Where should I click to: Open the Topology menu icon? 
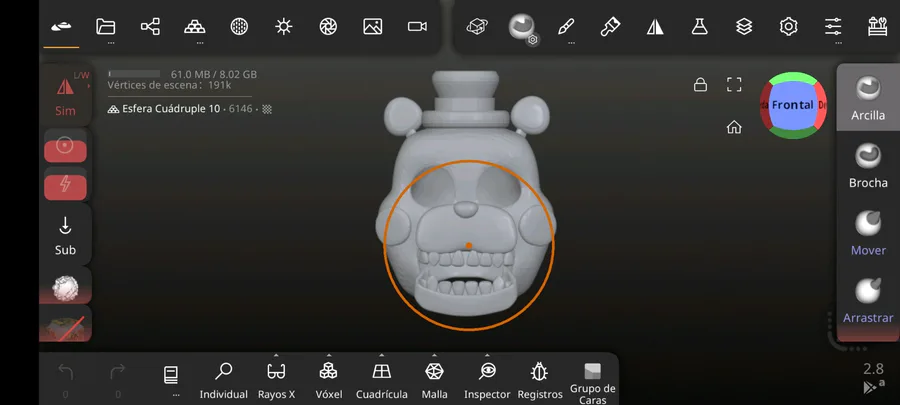click(x=195, y=27)
